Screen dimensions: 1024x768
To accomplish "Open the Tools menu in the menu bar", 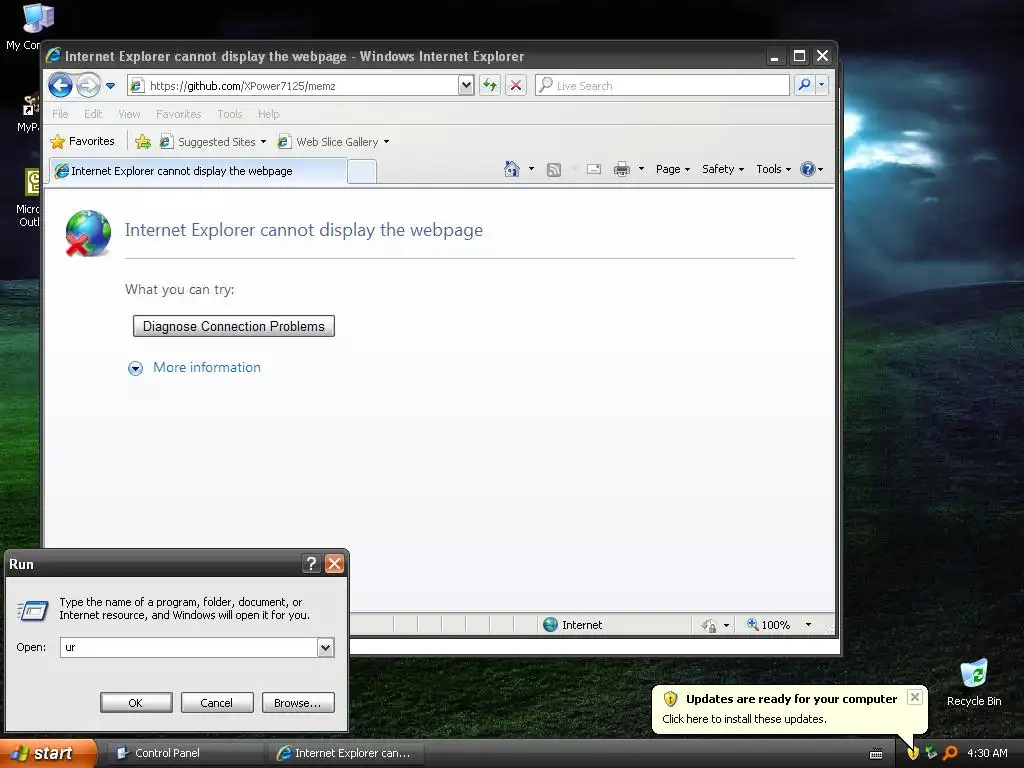I will pyautogui.click(x=230, y=114).
